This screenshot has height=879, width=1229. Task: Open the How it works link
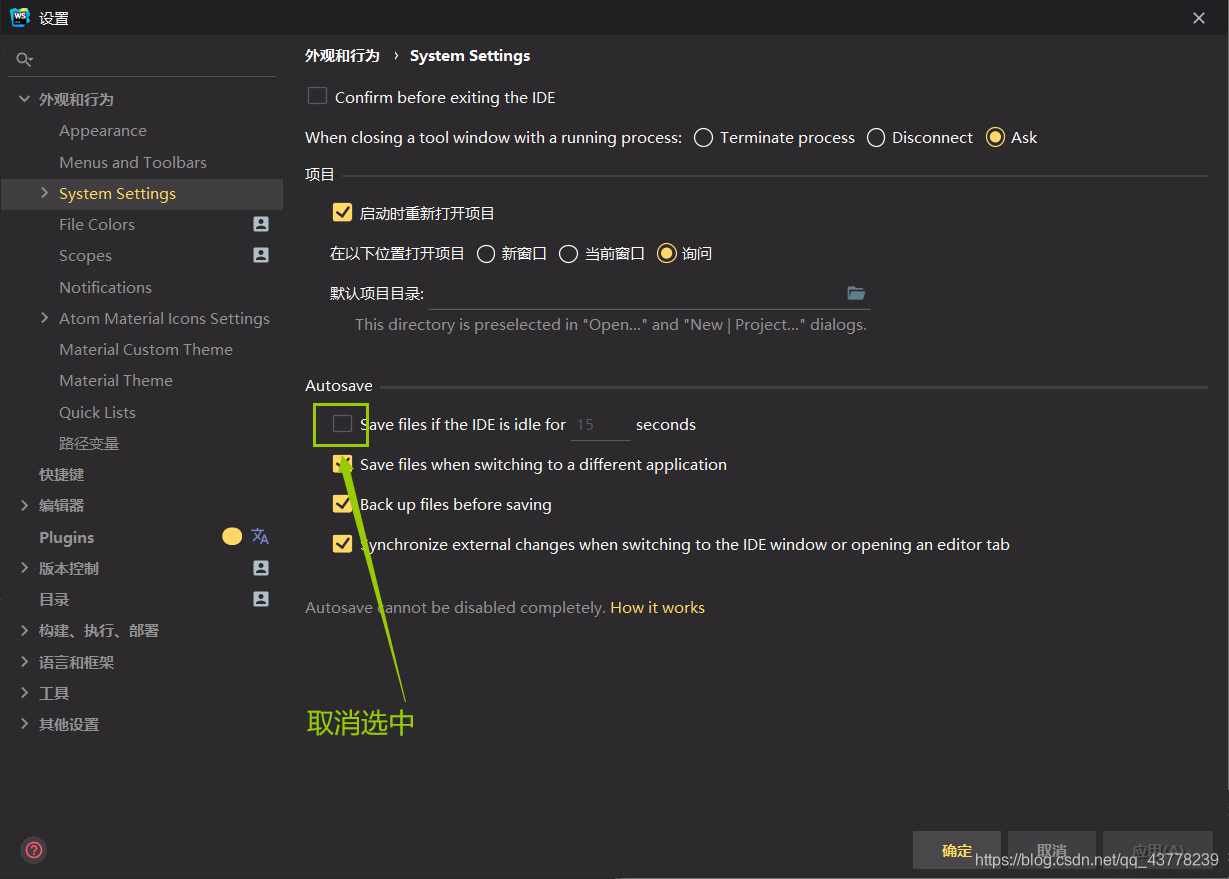click(657, 607)
